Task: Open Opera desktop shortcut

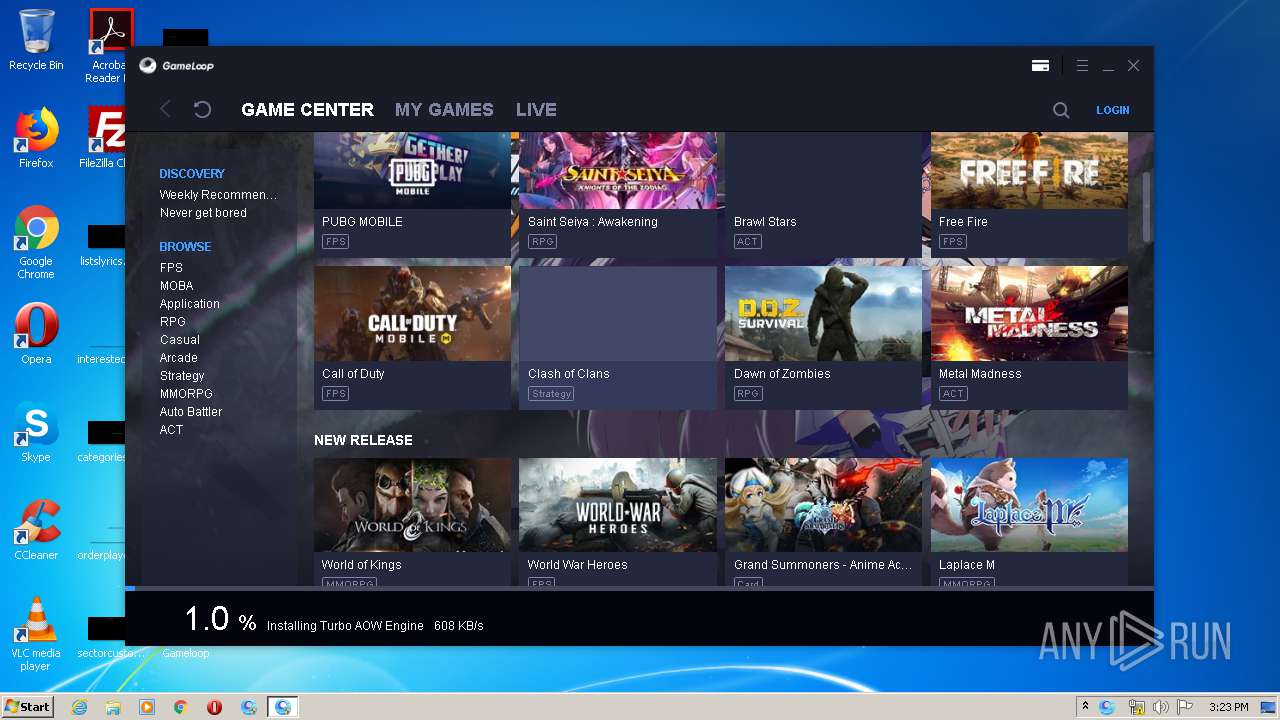Action: coord(36,334)
